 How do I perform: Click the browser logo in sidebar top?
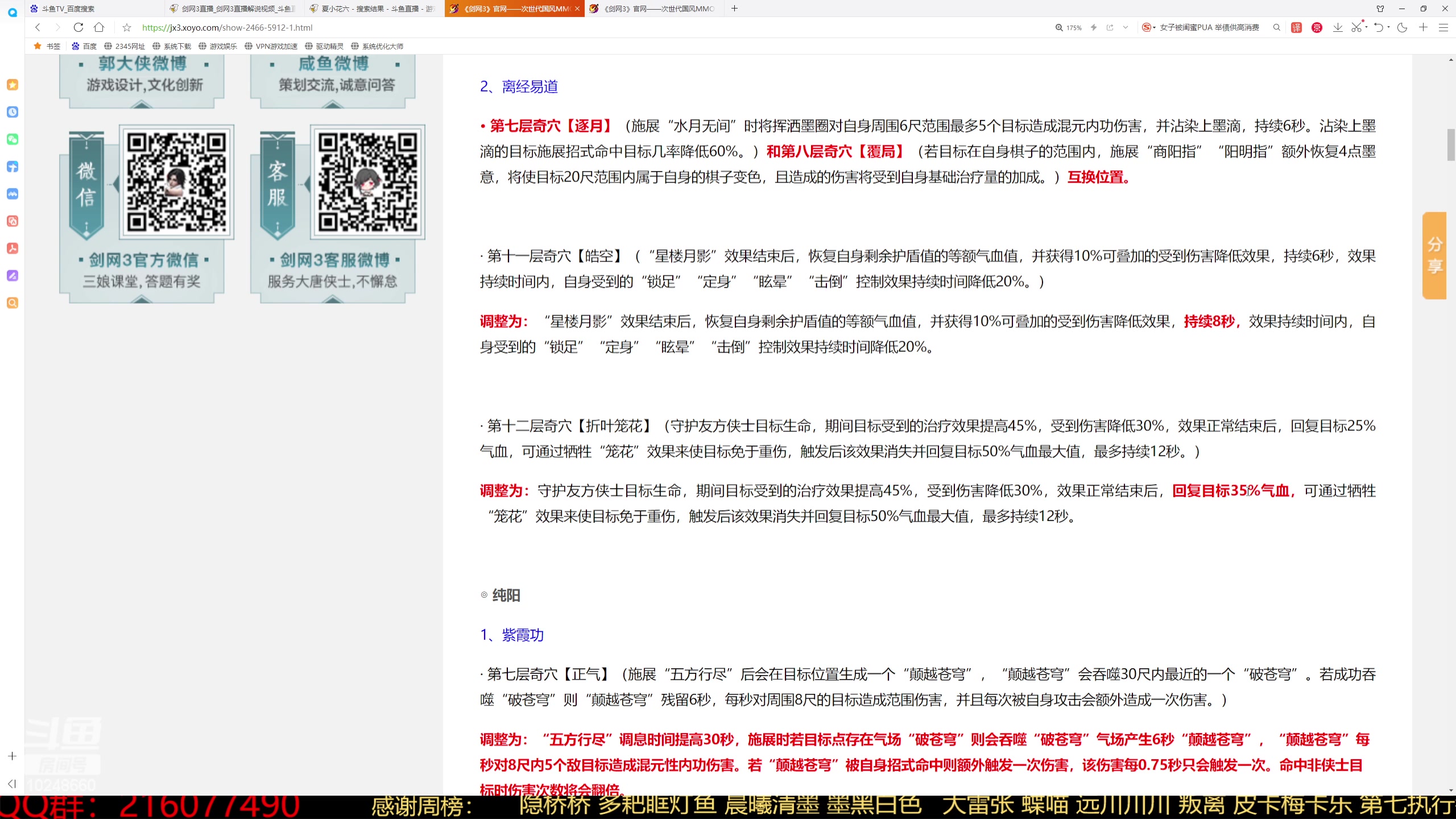[13, 12]
